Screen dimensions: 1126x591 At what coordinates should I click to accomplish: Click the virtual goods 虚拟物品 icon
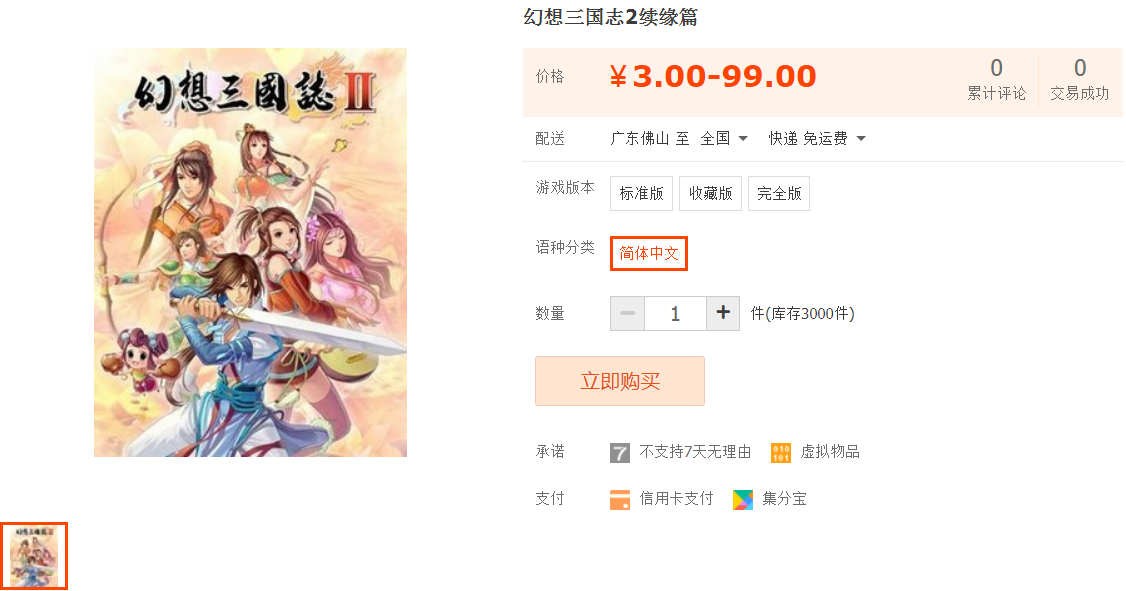781,452
